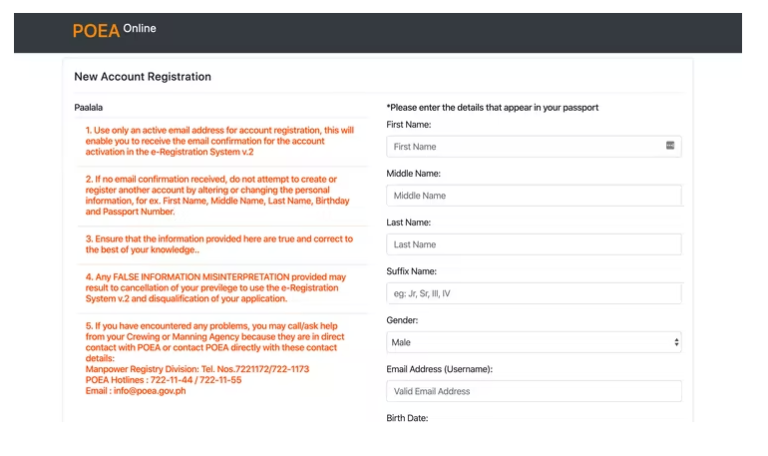The width and height of the screenshot is (768, 456).
Task: Click the passport details instruction text
Action: click(492, 107)
